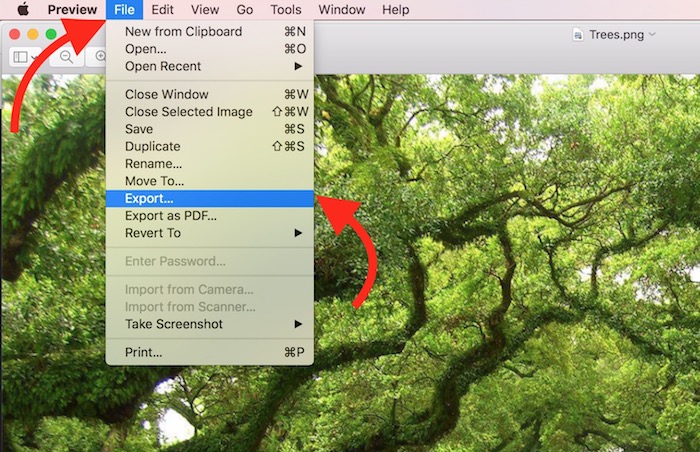Screen dimensions: 700x452
Task: Open the Tools menu in menu bar
Action: point(286,10)
